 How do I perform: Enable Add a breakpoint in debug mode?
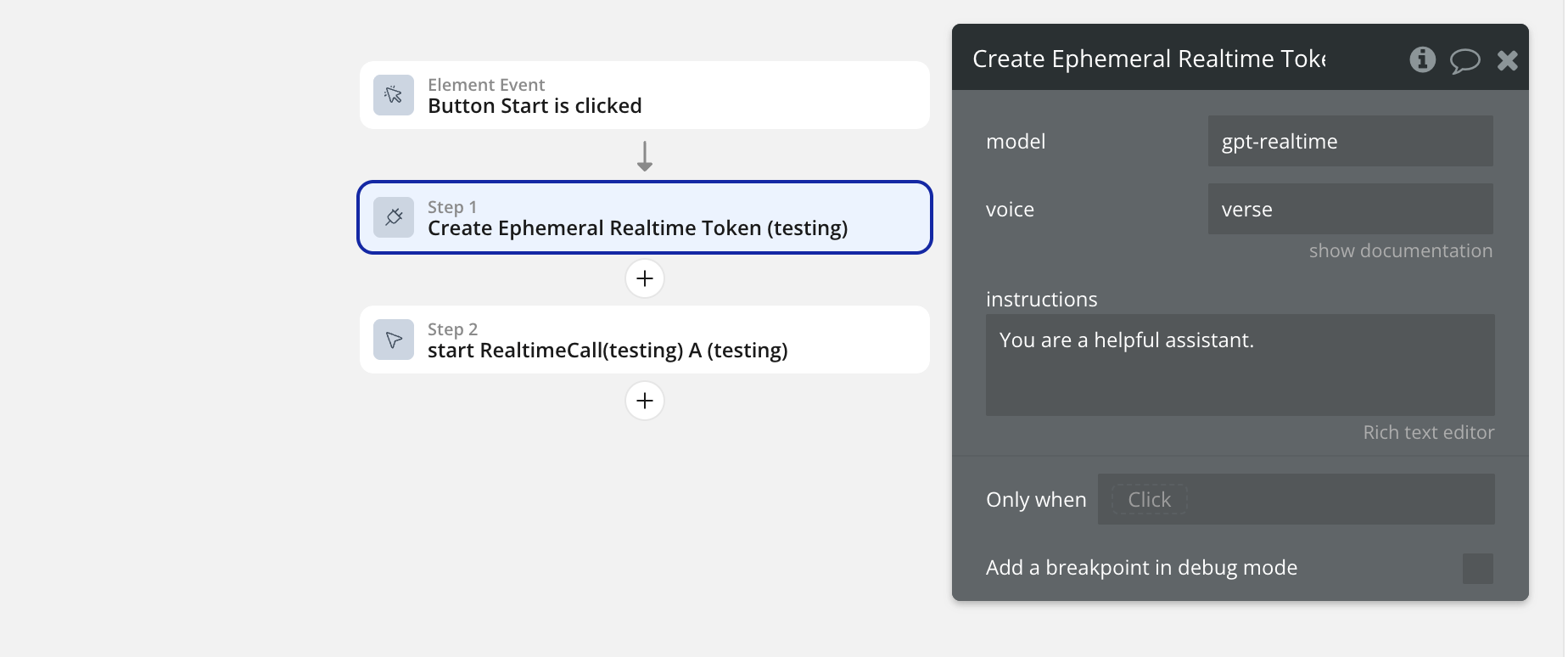coord(1478,569)
